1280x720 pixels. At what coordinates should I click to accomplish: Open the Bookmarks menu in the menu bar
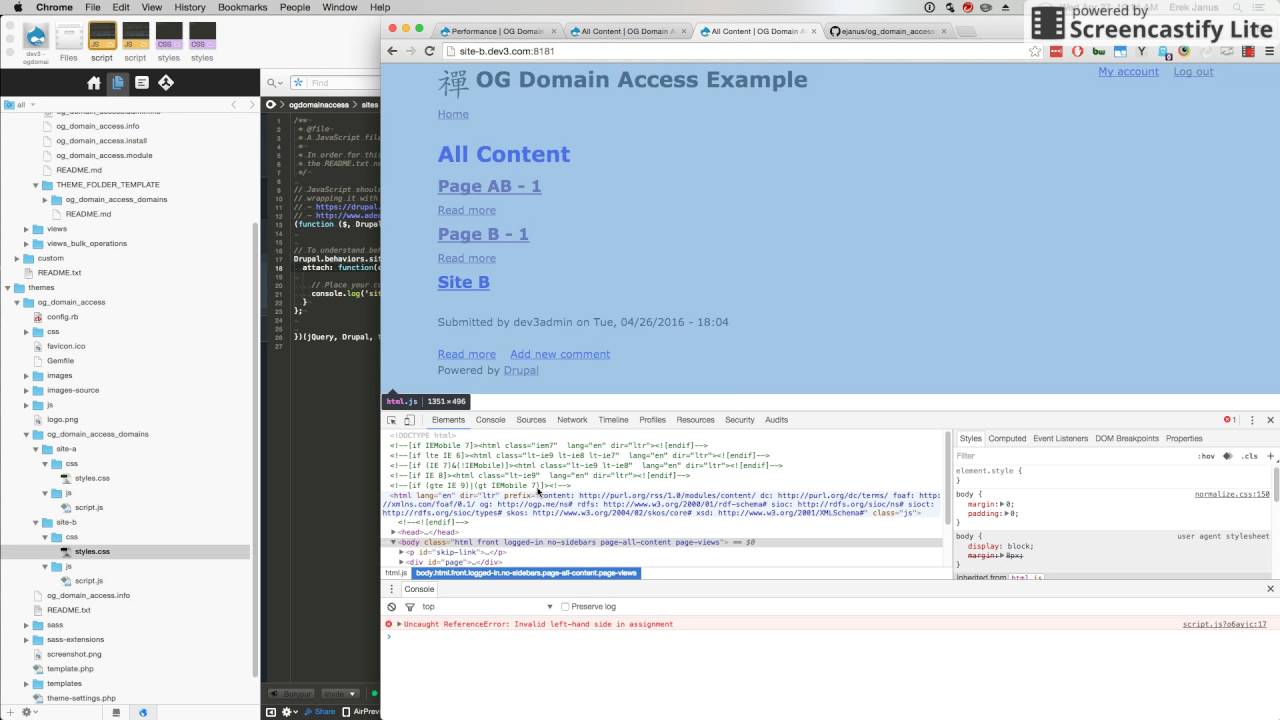[x=242, y=7]
